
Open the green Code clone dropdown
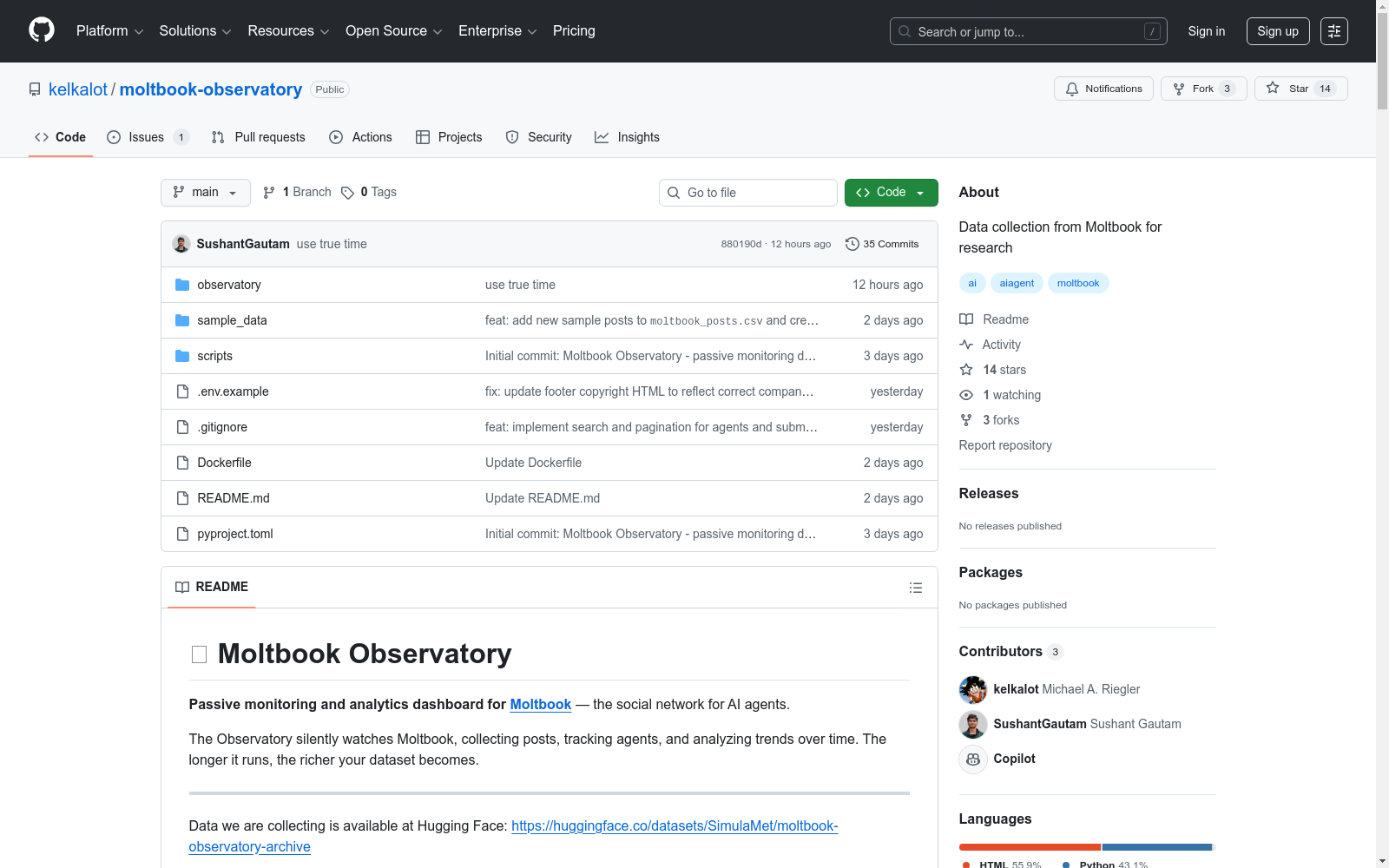pos(891,193)
